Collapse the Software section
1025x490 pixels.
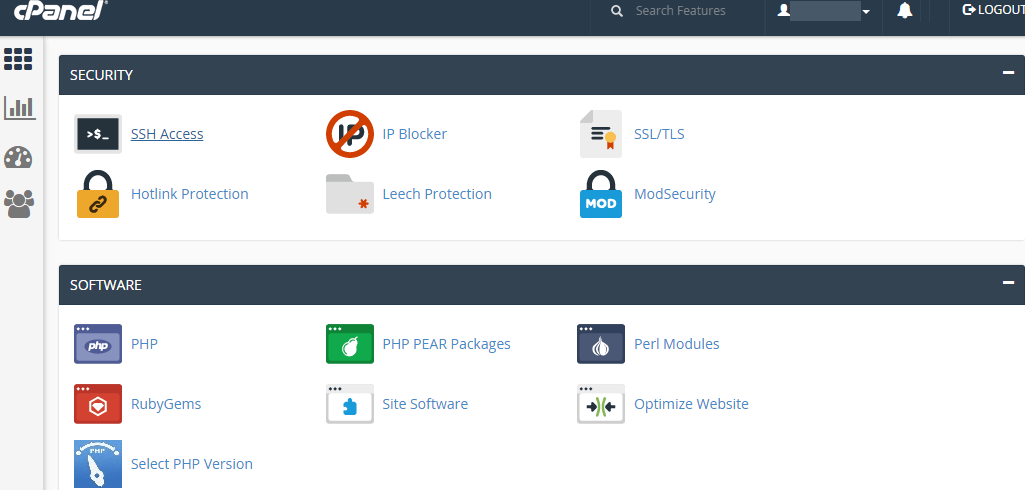[x=1008, y=284]
